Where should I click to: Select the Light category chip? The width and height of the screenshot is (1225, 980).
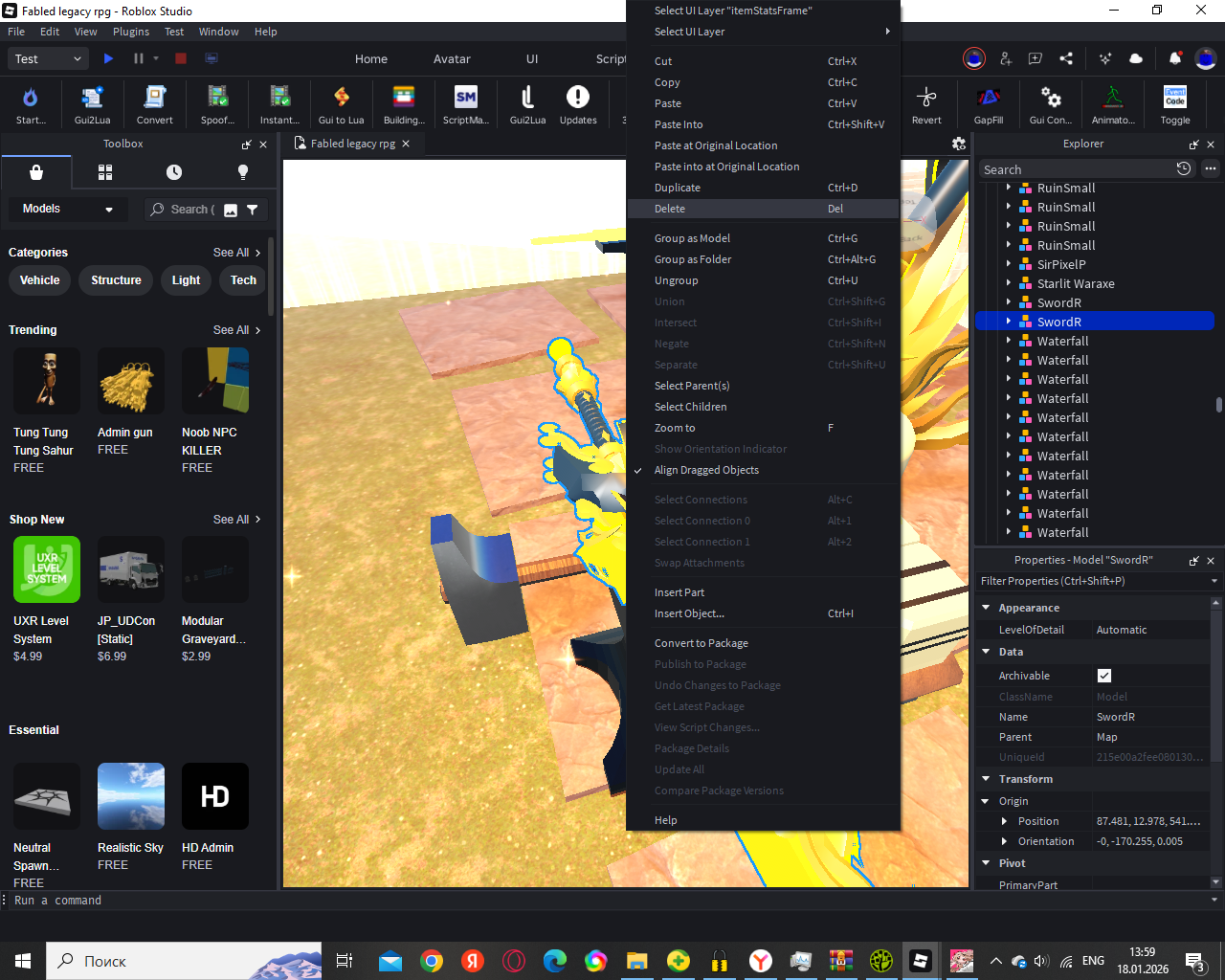click(186, 280)
